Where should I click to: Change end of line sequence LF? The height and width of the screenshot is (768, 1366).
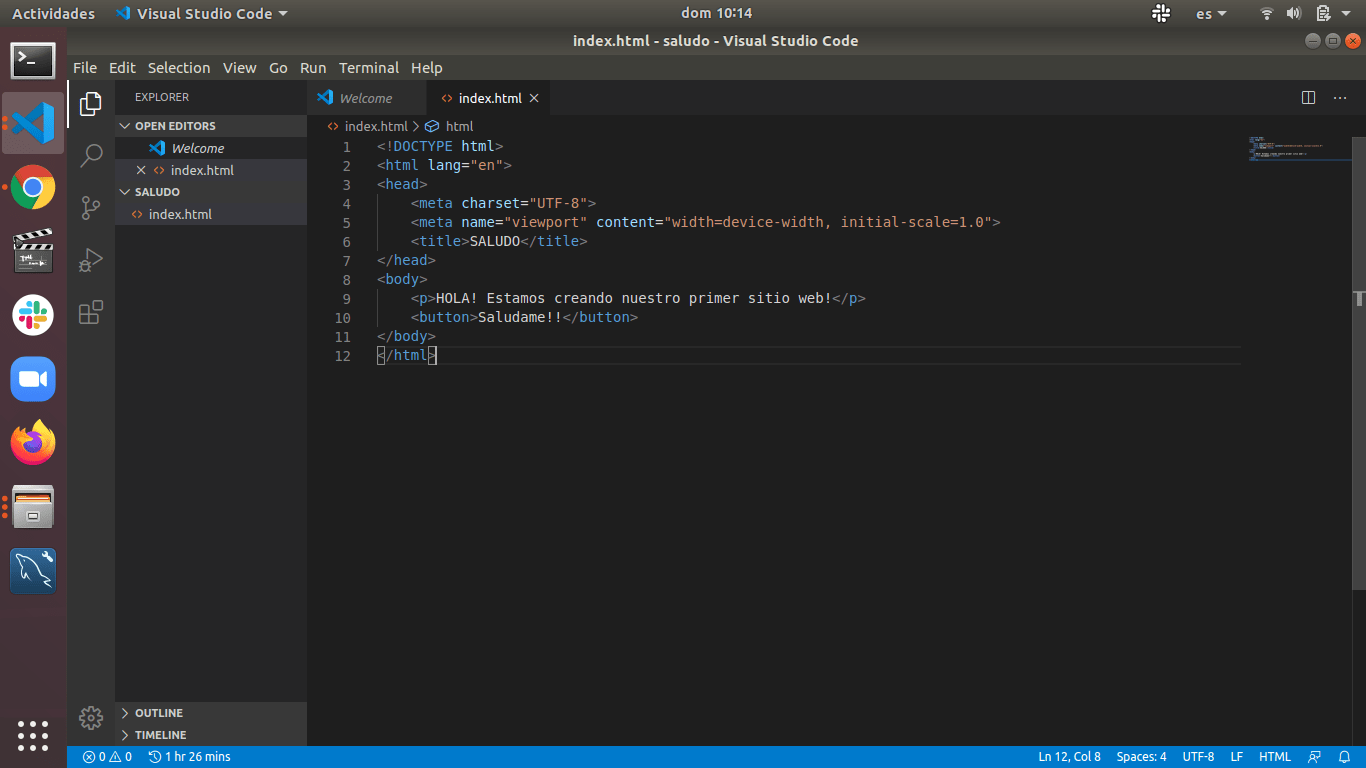(x=1237, y=757)
